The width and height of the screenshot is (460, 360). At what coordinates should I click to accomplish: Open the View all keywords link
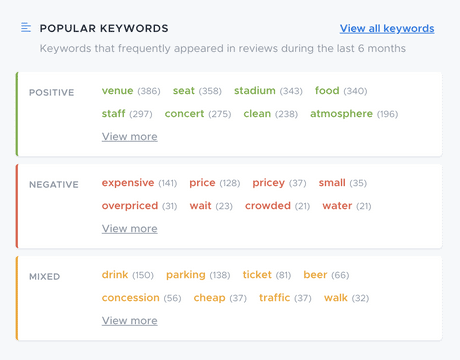387,29
